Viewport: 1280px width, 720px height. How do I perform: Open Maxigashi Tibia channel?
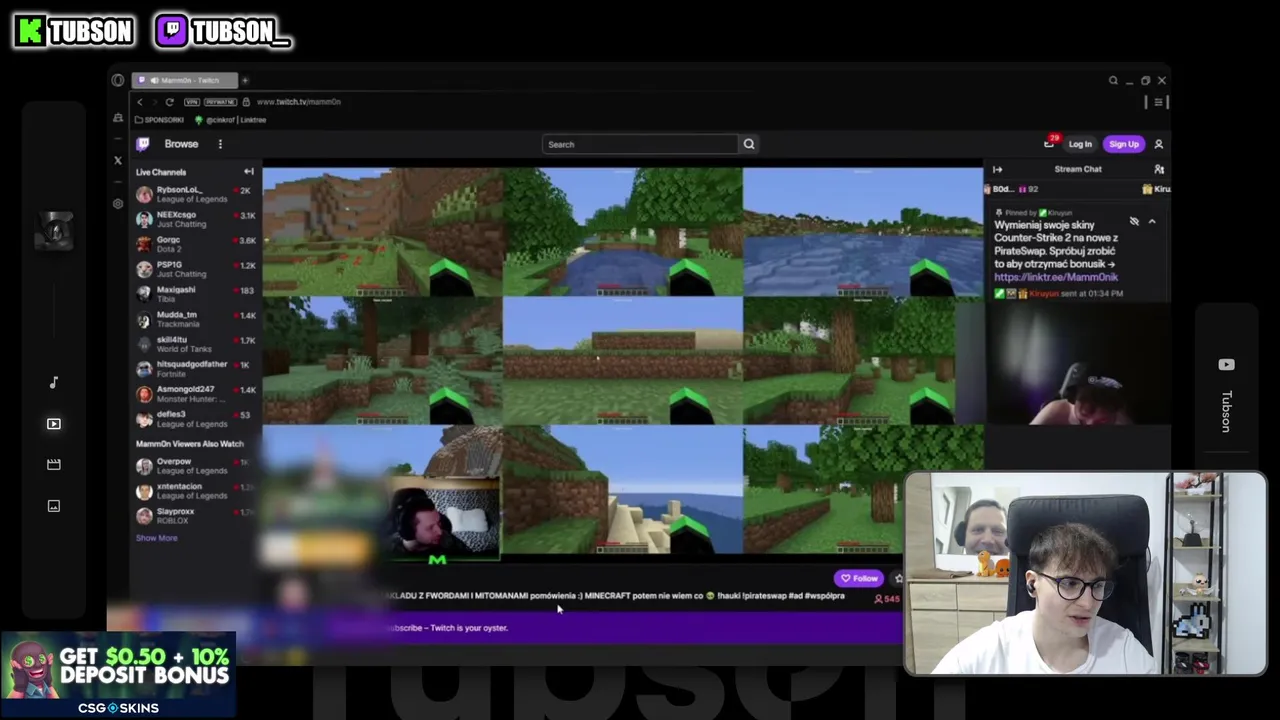coord(196,294)
